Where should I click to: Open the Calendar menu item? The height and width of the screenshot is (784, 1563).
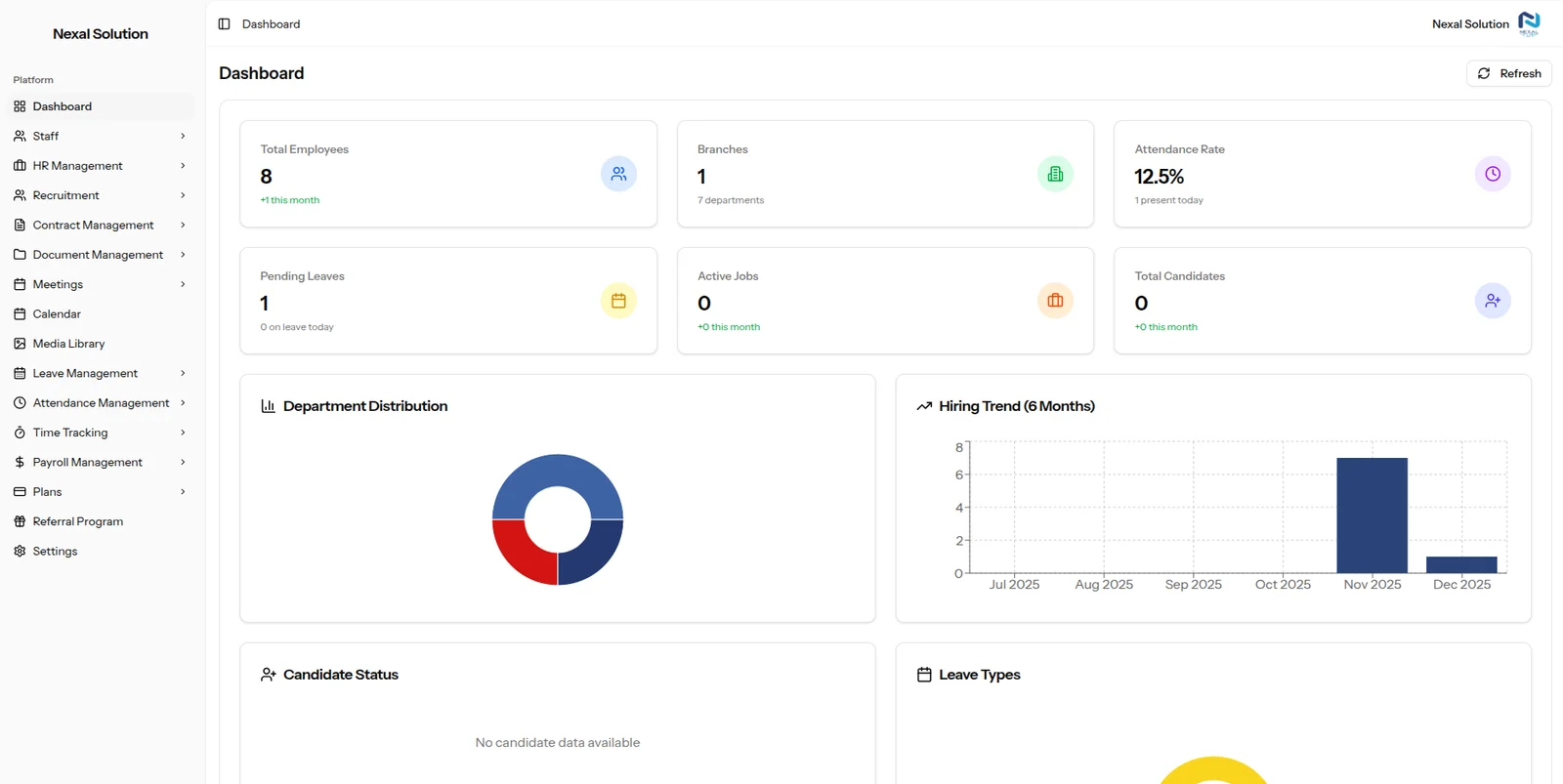100,314
